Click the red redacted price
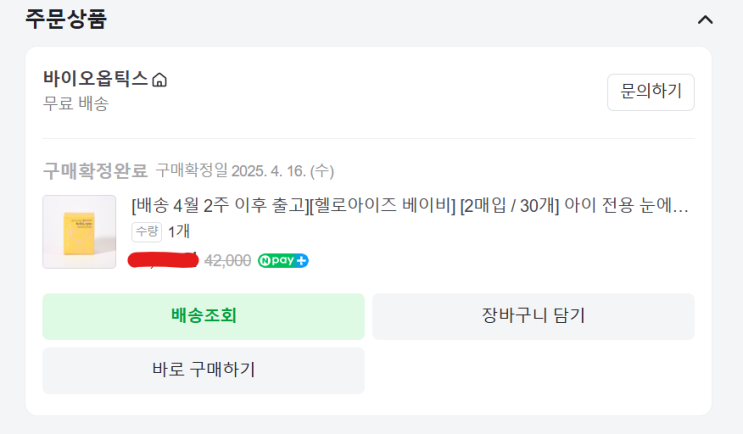743x434 pixels. click(163, 260)
